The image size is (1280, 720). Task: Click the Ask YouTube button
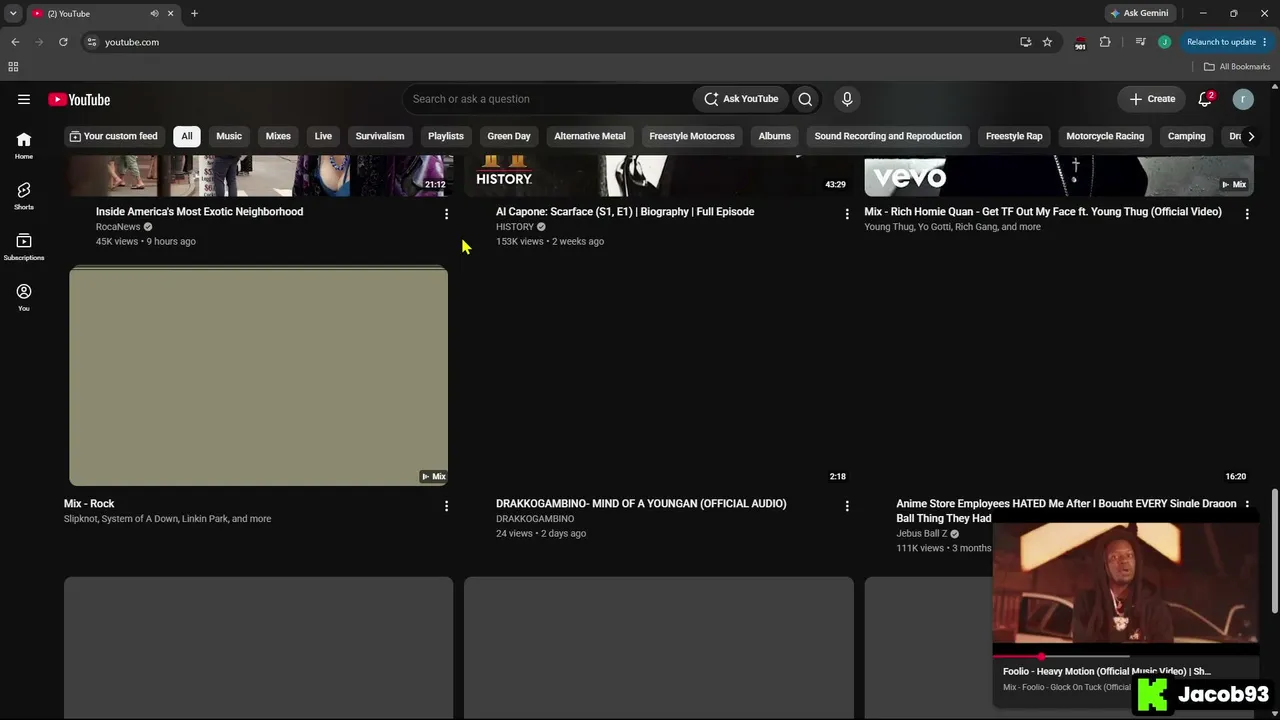[741, 99]
